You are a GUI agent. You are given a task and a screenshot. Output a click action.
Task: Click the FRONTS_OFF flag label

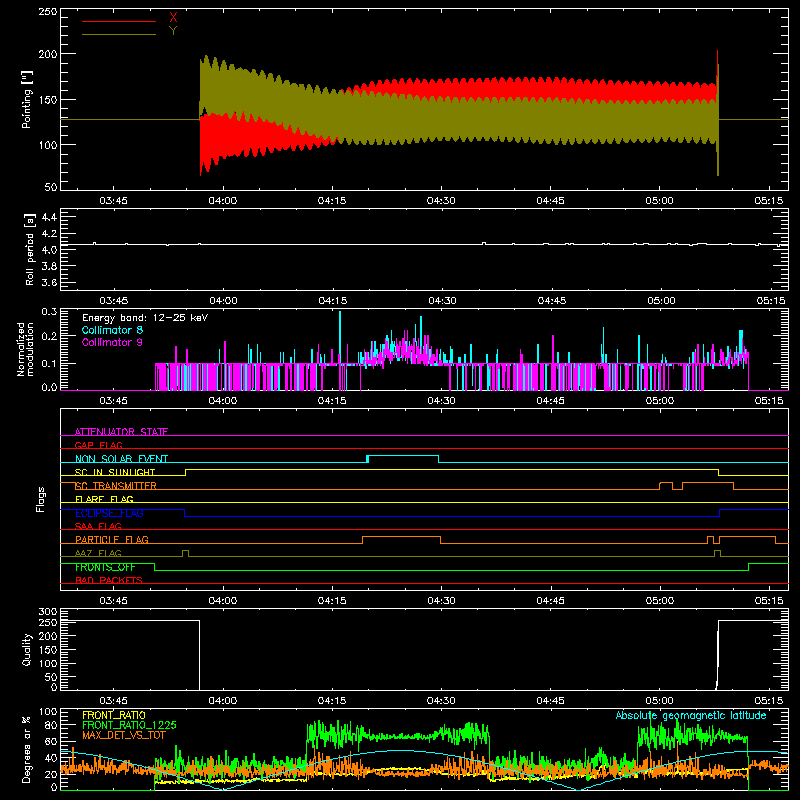(x=105, y=567)
